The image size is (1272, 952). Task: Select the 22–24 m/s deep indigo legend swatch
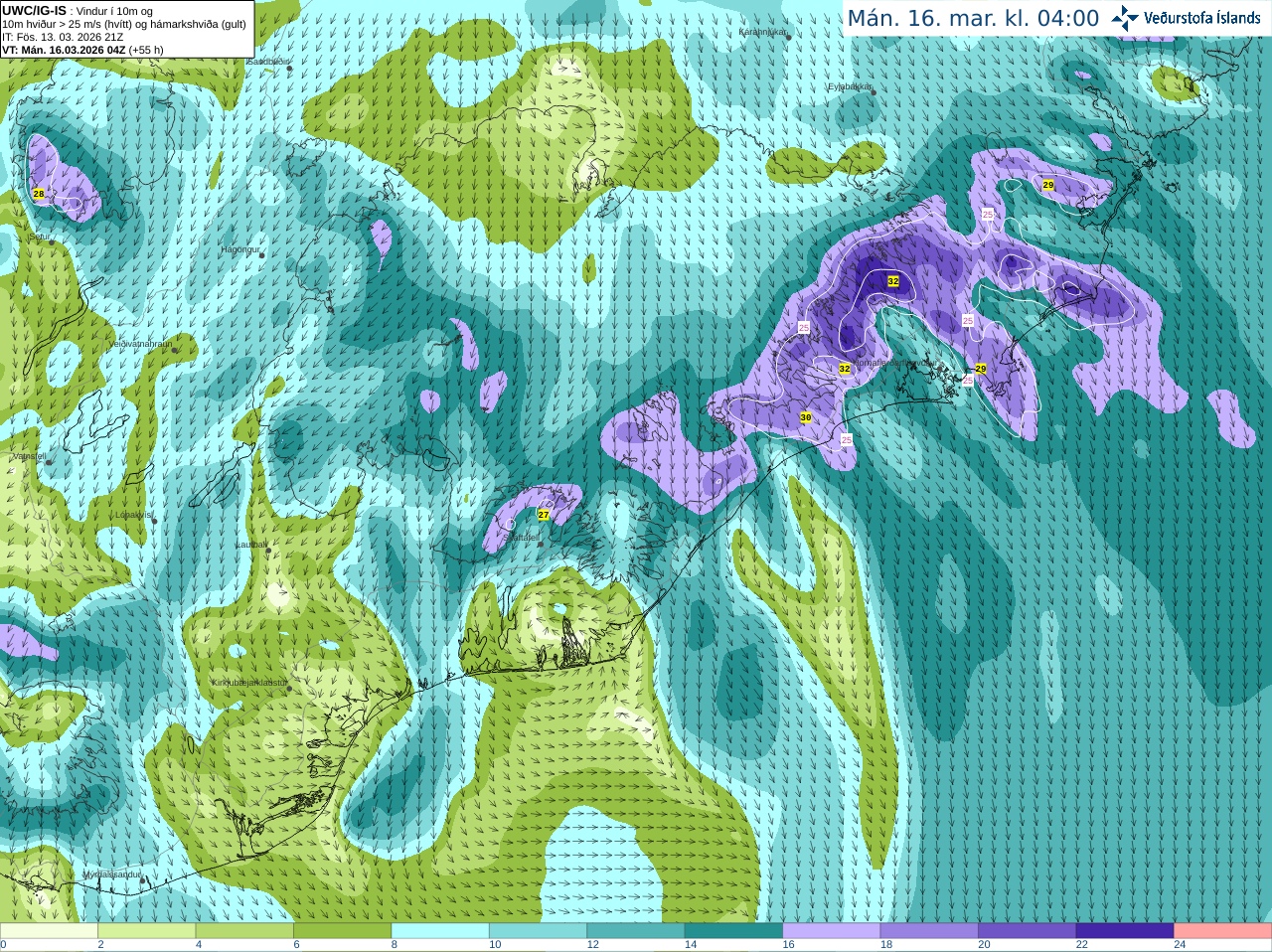click(1126, 931)
